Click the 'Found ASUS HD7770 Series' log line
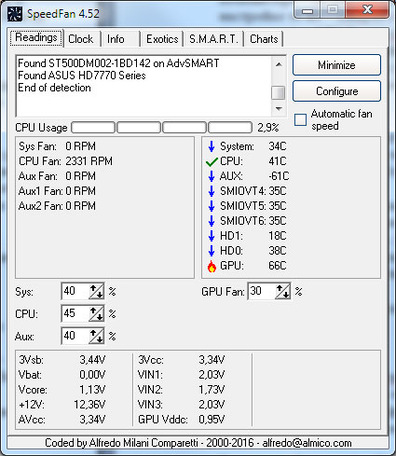 82,76
